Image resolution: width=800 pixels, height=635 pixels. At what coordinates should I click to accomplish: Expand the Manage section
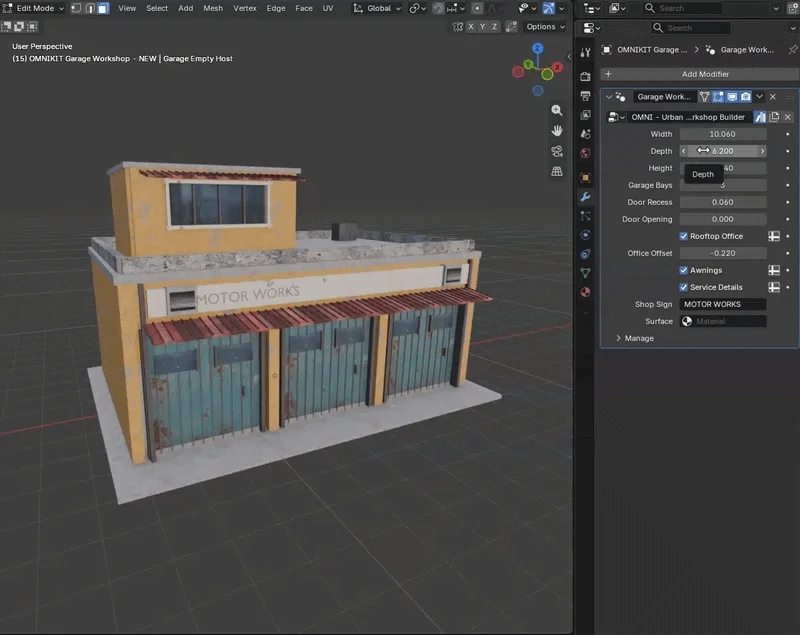[635, 338]
